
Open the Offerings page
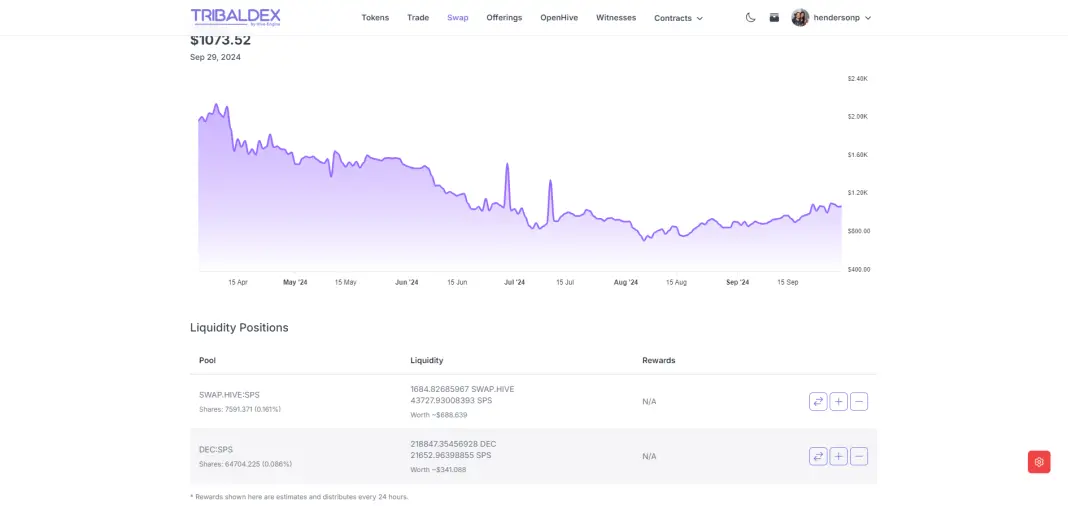pyautogui.click(x=504, y=18)
